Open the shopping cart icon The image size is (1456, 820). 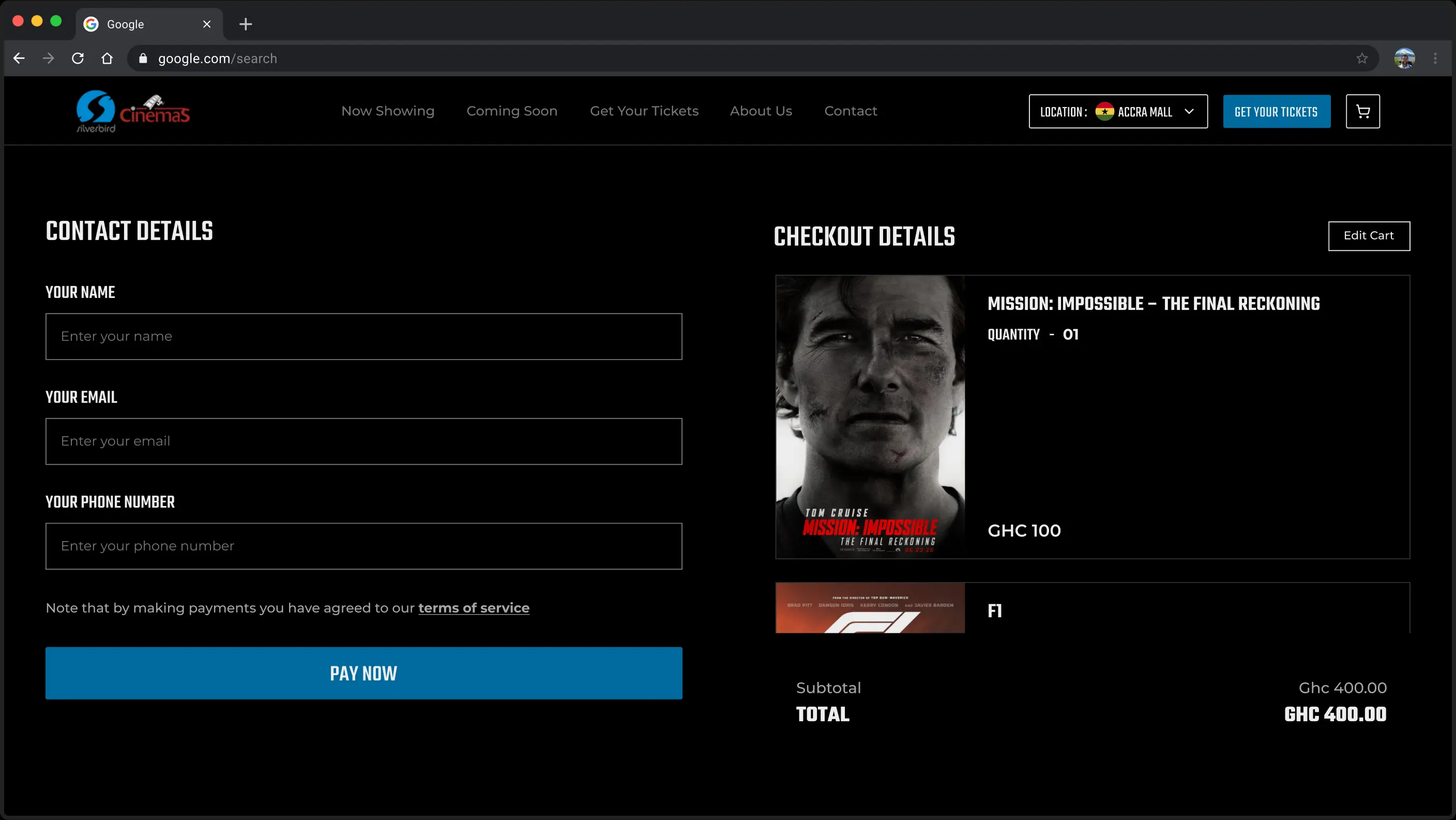pyautogui.click(x=1362, y=111)
